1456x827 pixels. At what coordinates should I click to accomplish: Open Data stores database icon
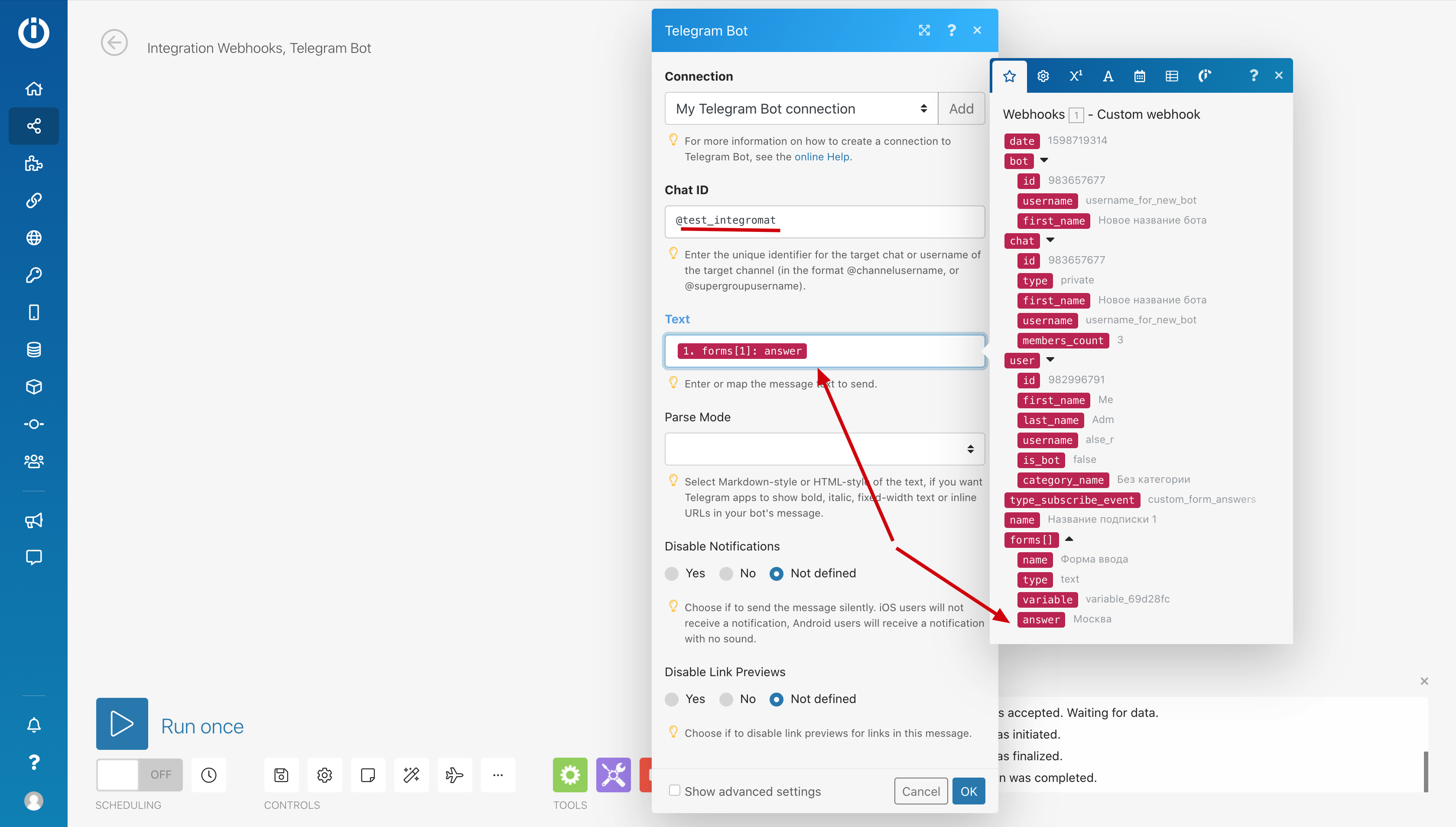tap(34, 350)
